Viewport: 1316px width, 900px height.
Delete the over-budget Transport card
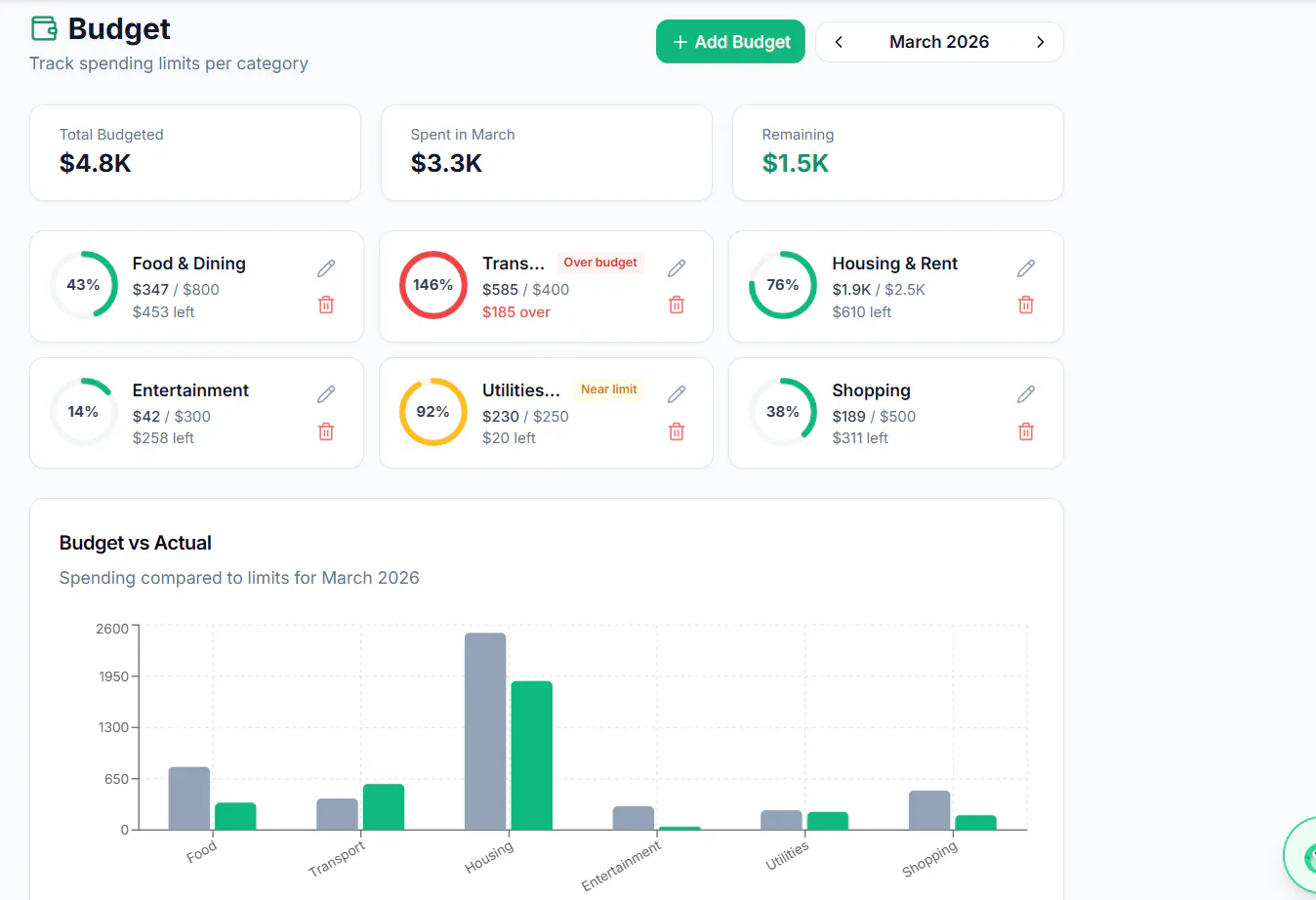677,305
